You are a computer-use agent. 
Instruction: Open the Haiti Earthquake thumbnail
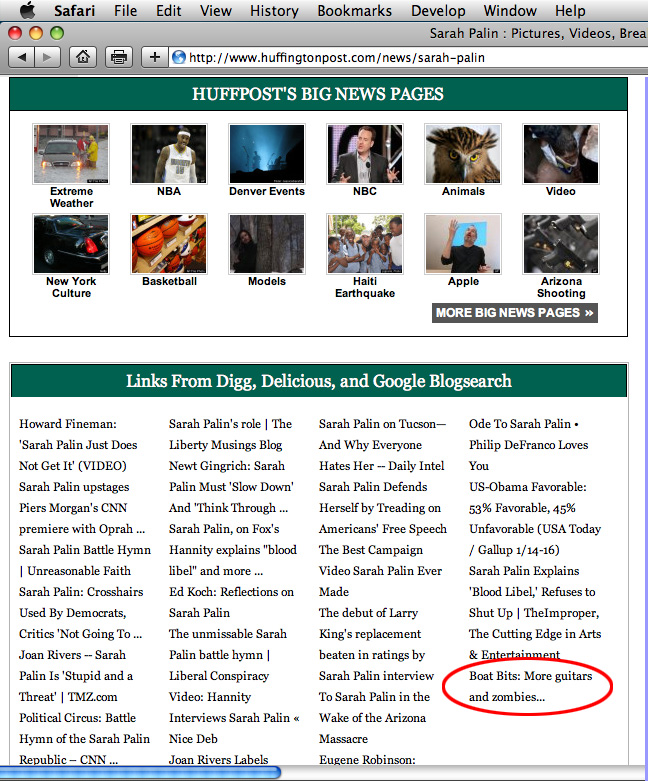(365, 244)
